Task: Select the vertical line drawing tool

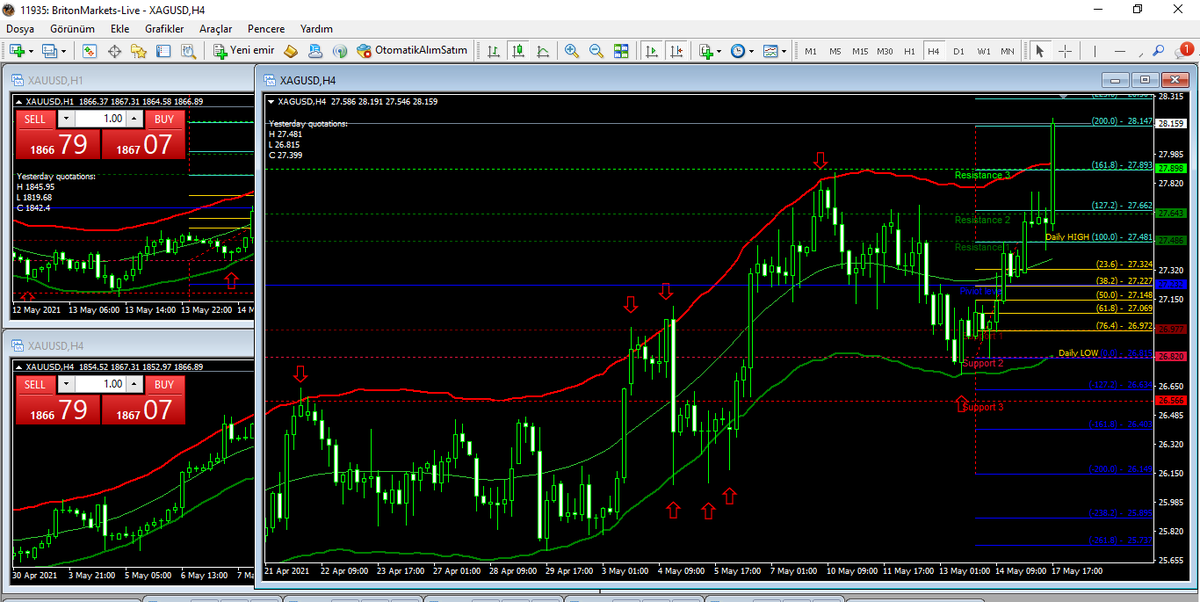Action: coord(1095,50)
